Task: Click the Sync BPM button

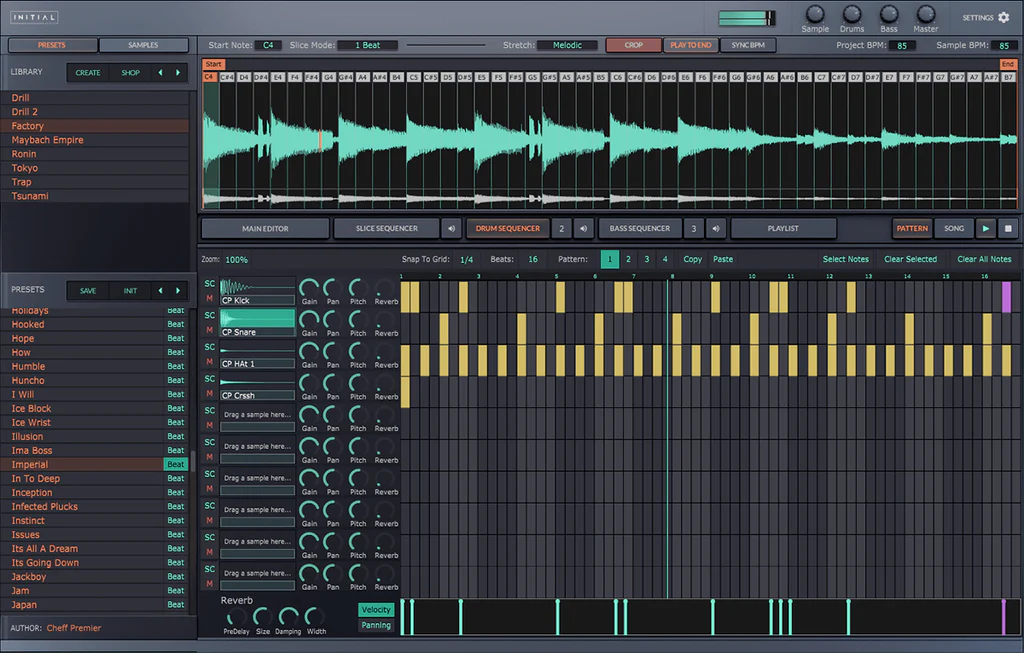Action: tap(748, 45)
